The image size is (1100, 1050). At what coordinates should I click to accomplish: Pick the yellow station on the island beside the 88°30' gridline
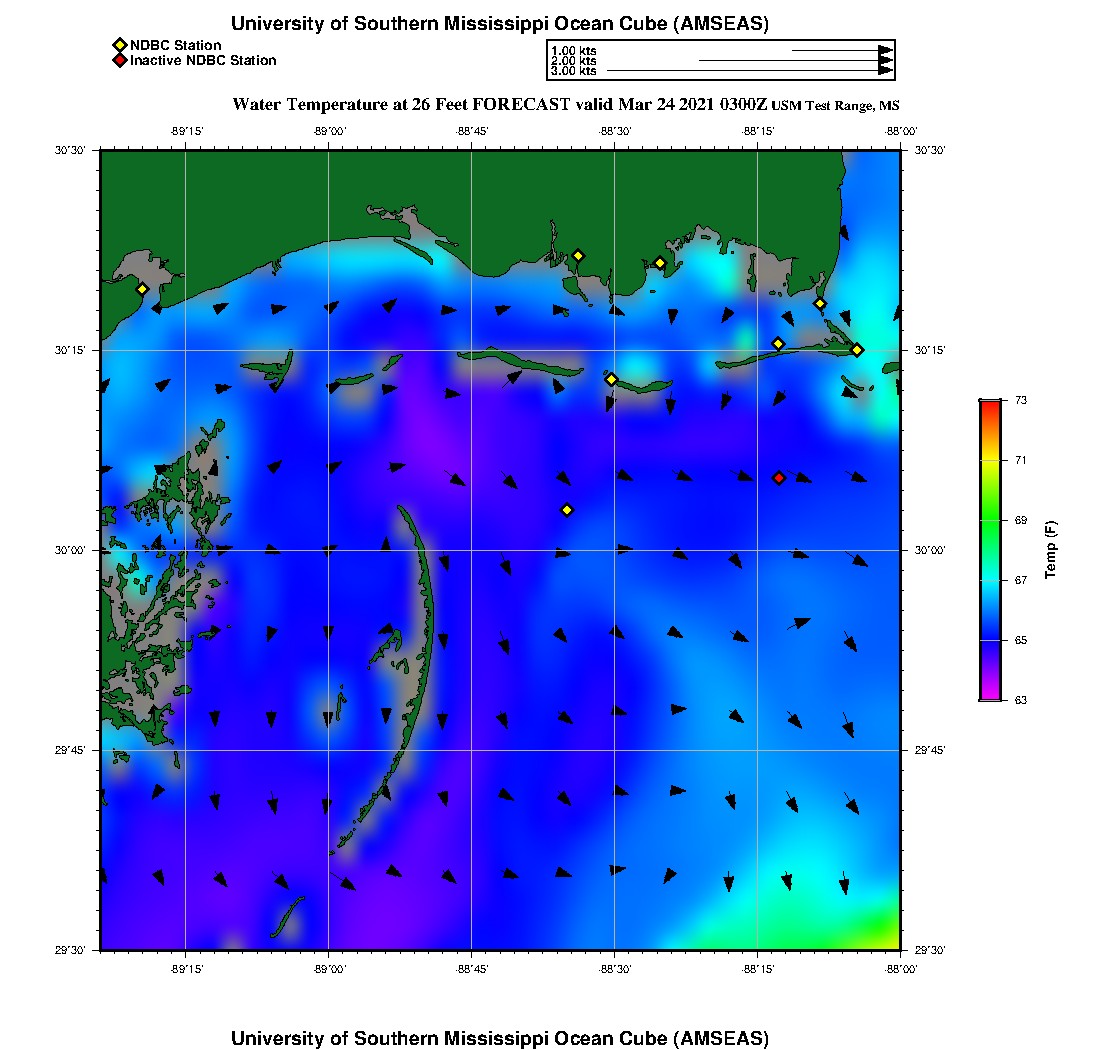pyautogui.click(x=611, y=379)
